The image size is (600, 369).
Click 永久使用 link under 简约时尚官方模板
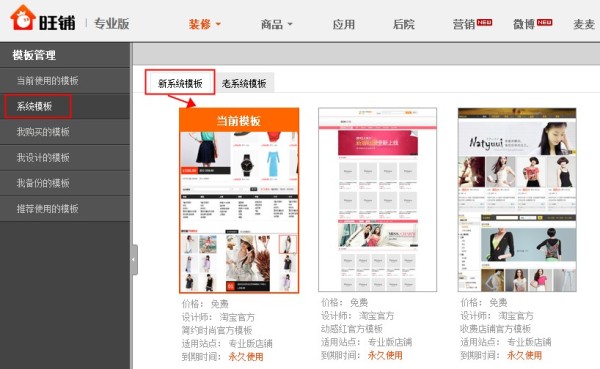(246, 357)
